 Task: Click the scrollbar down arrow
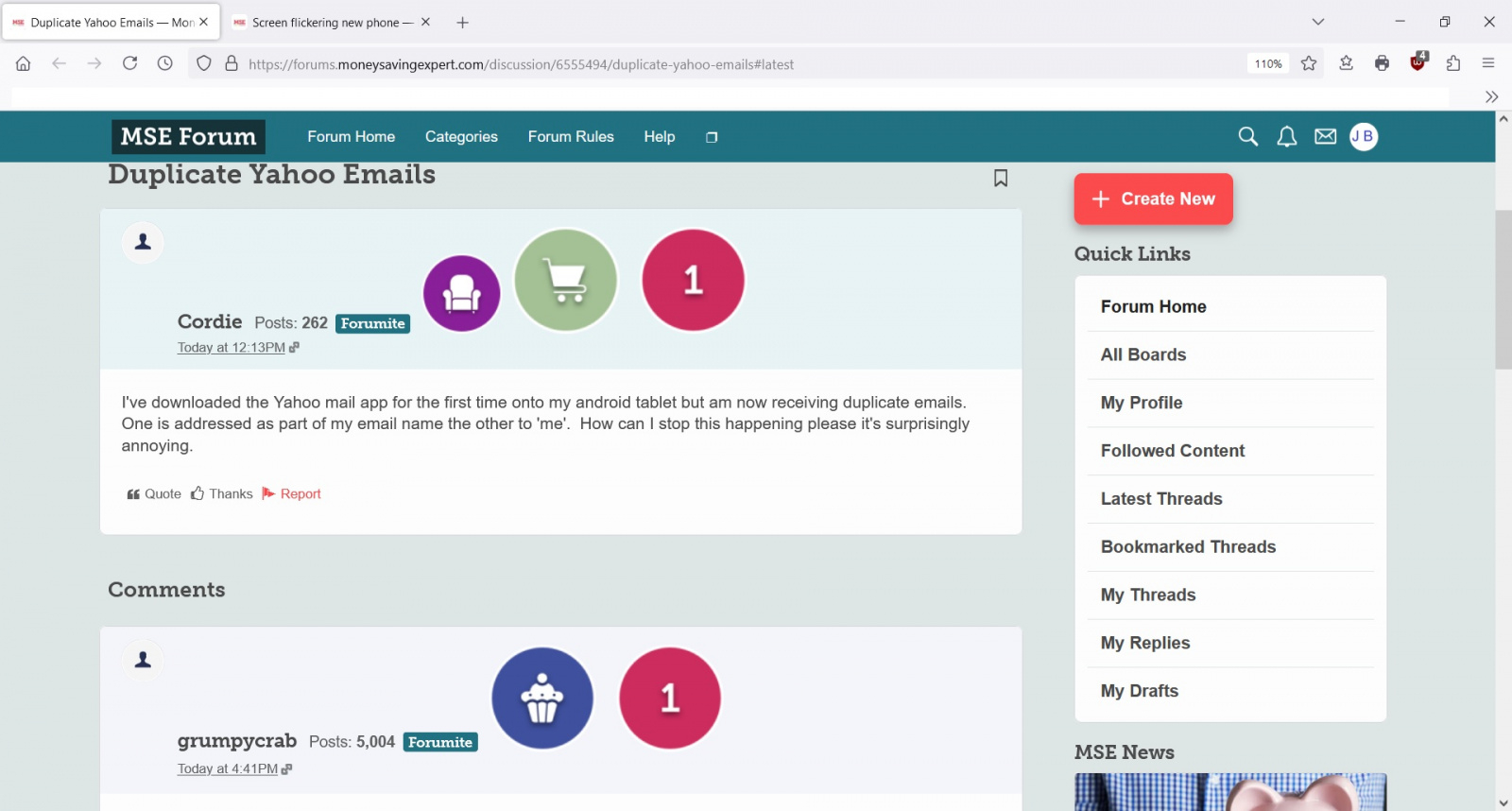point(1503,802)
